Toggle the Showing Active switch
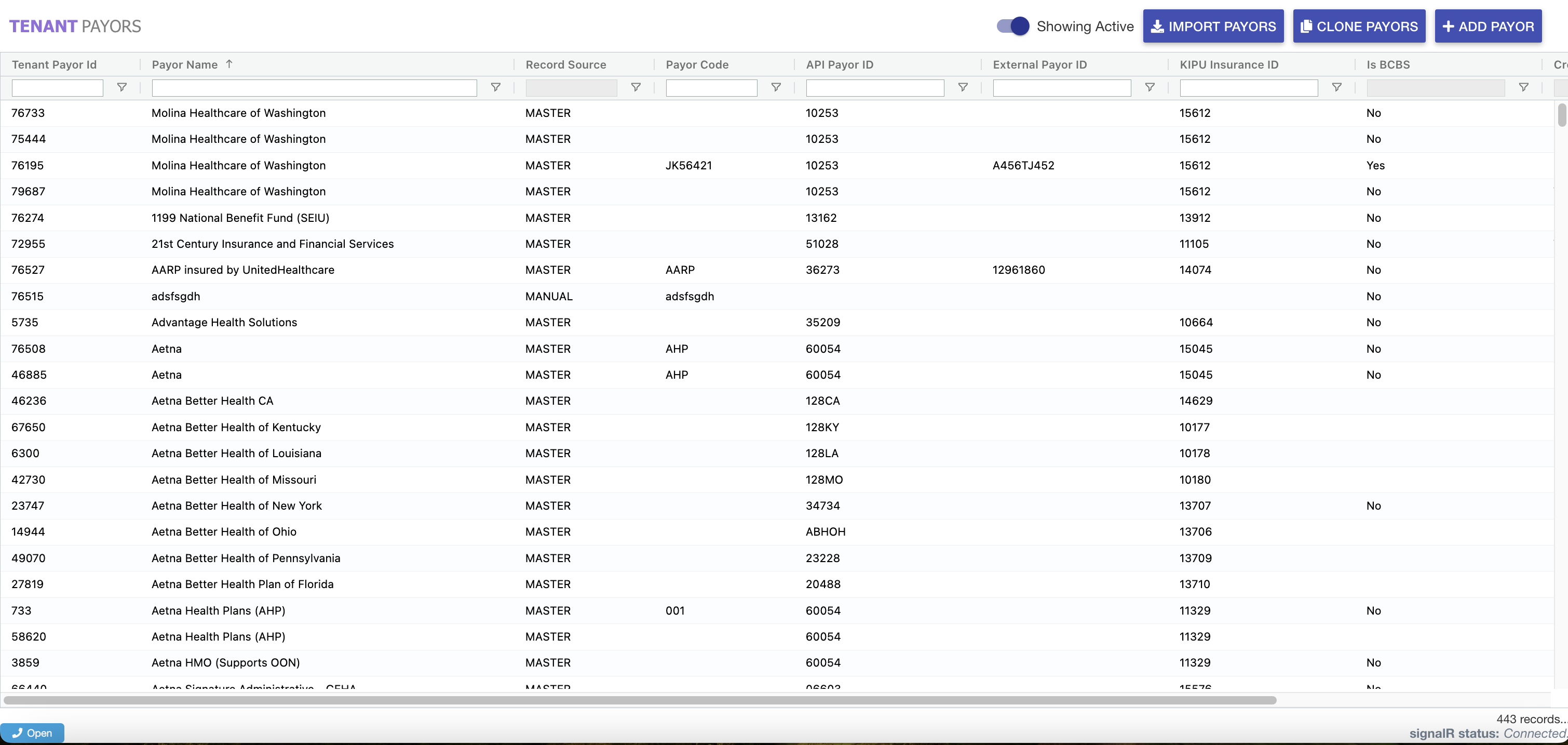This screenshot has height=745, width=1568. tap(1012, 26)
